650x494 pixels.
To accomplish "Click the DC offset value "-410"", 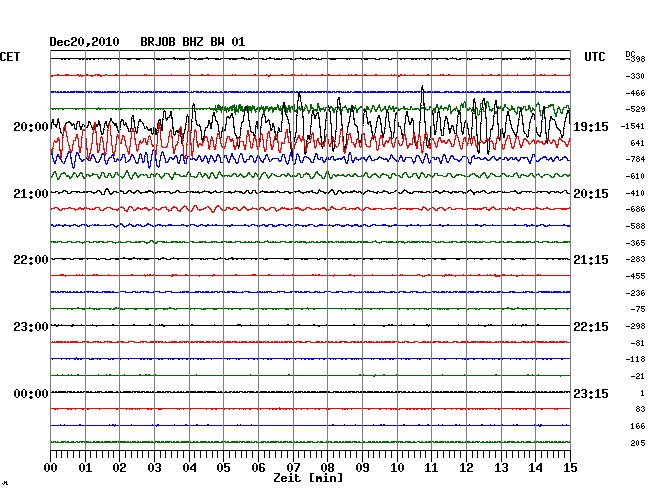I will click(x=635, y=193).
